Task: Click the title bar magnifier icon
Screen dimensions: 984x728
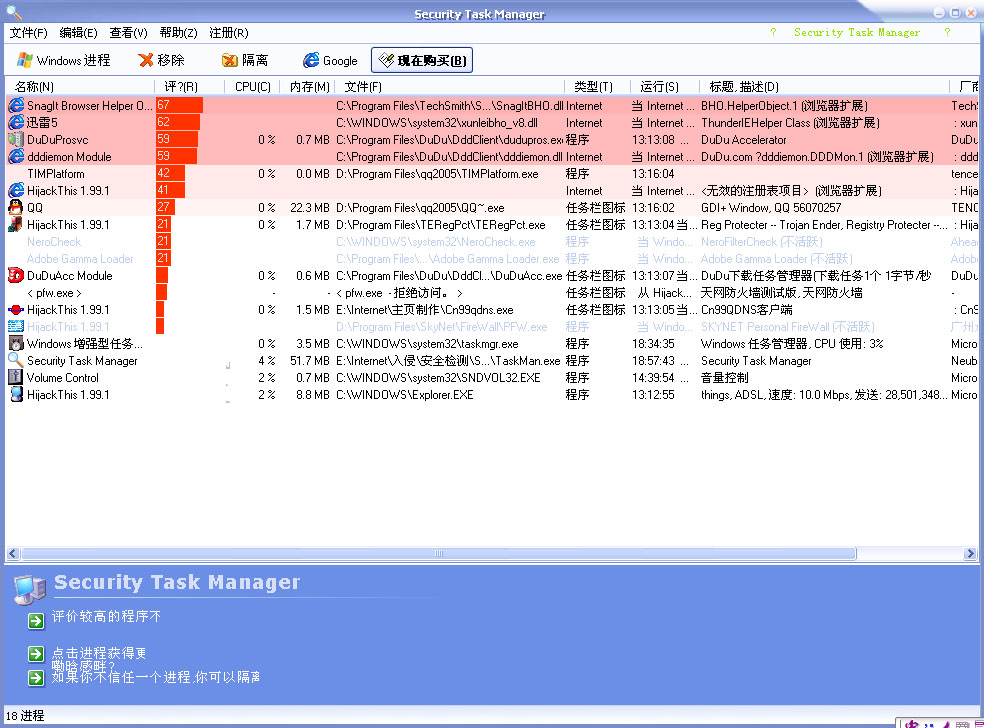Action: tap(14, 11)
